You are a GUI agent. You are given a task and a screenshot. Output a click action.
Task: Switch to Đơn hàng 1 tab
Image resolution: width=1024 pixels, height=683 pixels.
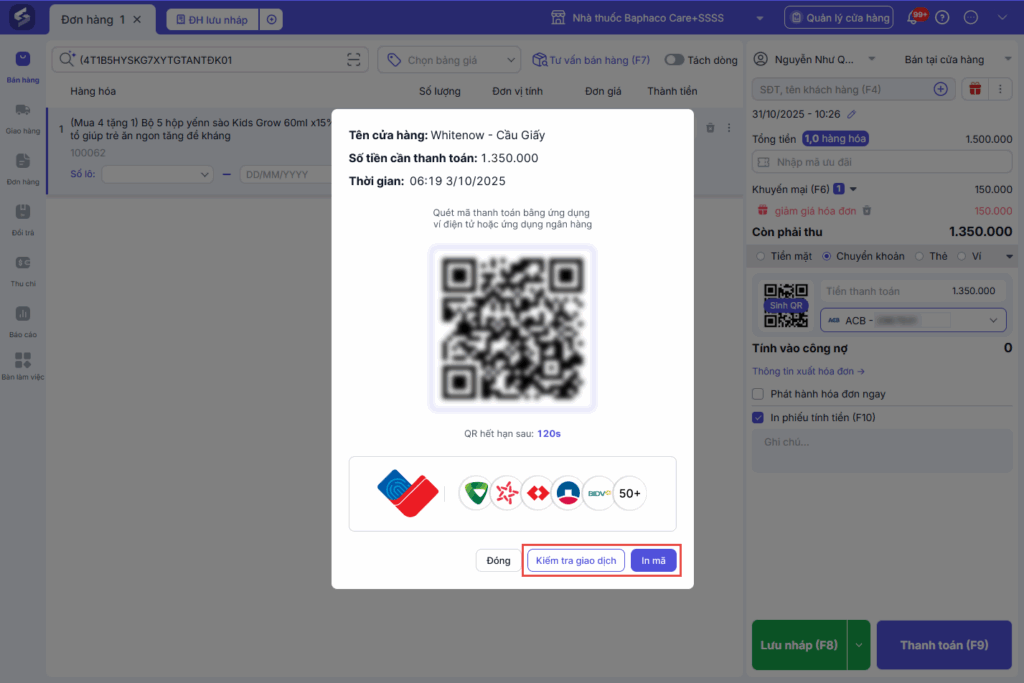(x=93, y=20)
